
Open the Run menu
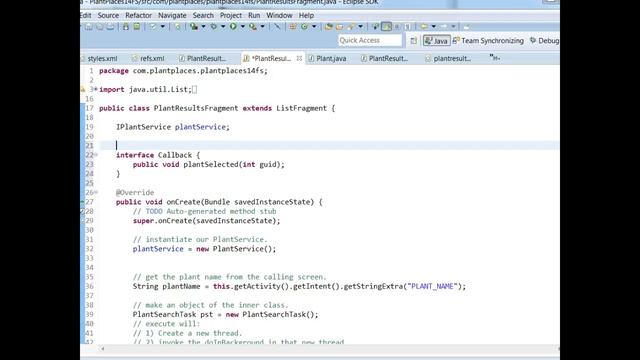pos(254,15)
